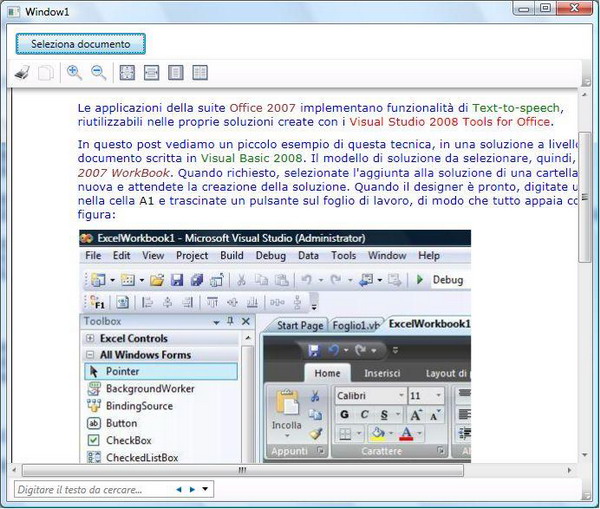Switch to Start Page tab
Screen dimensions: 600x509
300,325
